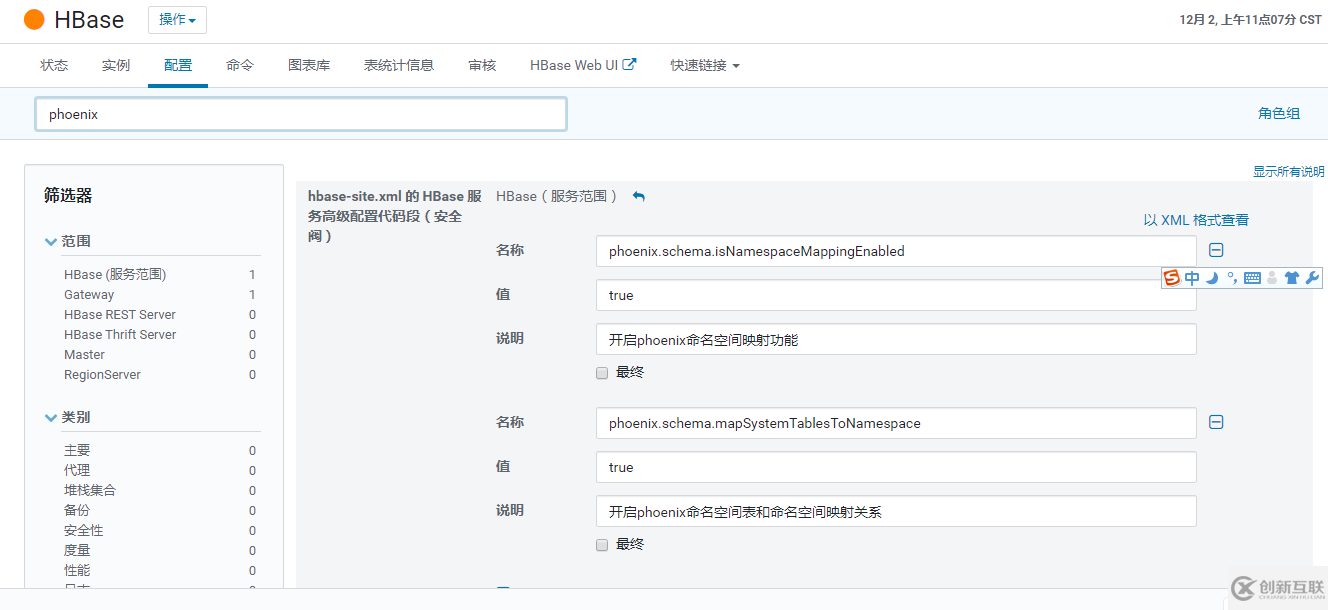Click the user account icon on IME bar

1272,278
